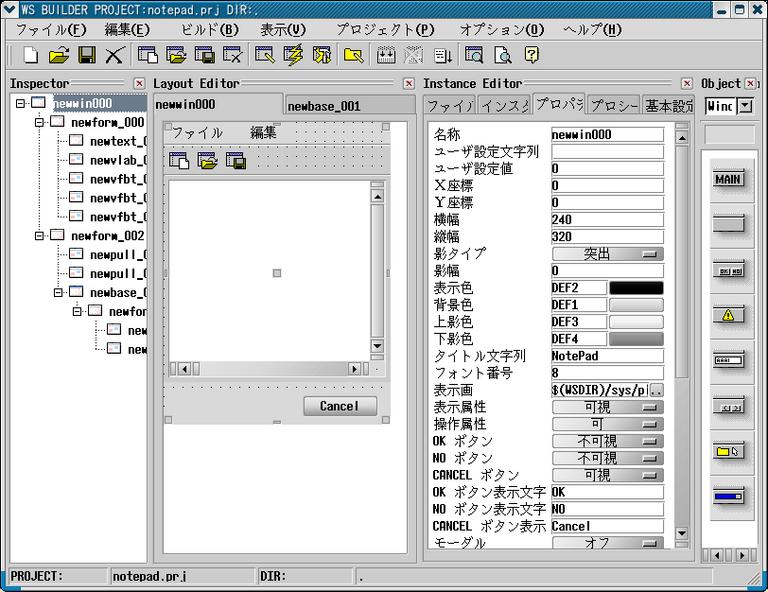Open the ビルド(B) menu
The width and height of the screenshot is (768, 592).
[x=210, y=30]
